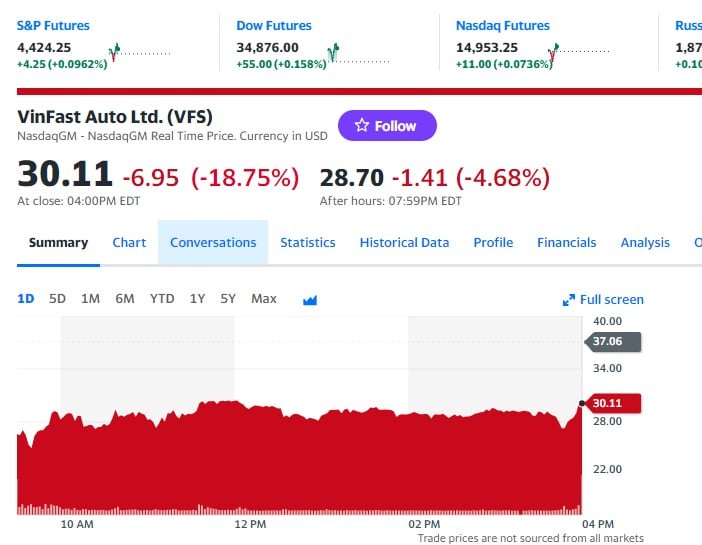The width and height of the screenshot is (702, 545).
Task: Go to the Financials tab
Action: (566, 242)
